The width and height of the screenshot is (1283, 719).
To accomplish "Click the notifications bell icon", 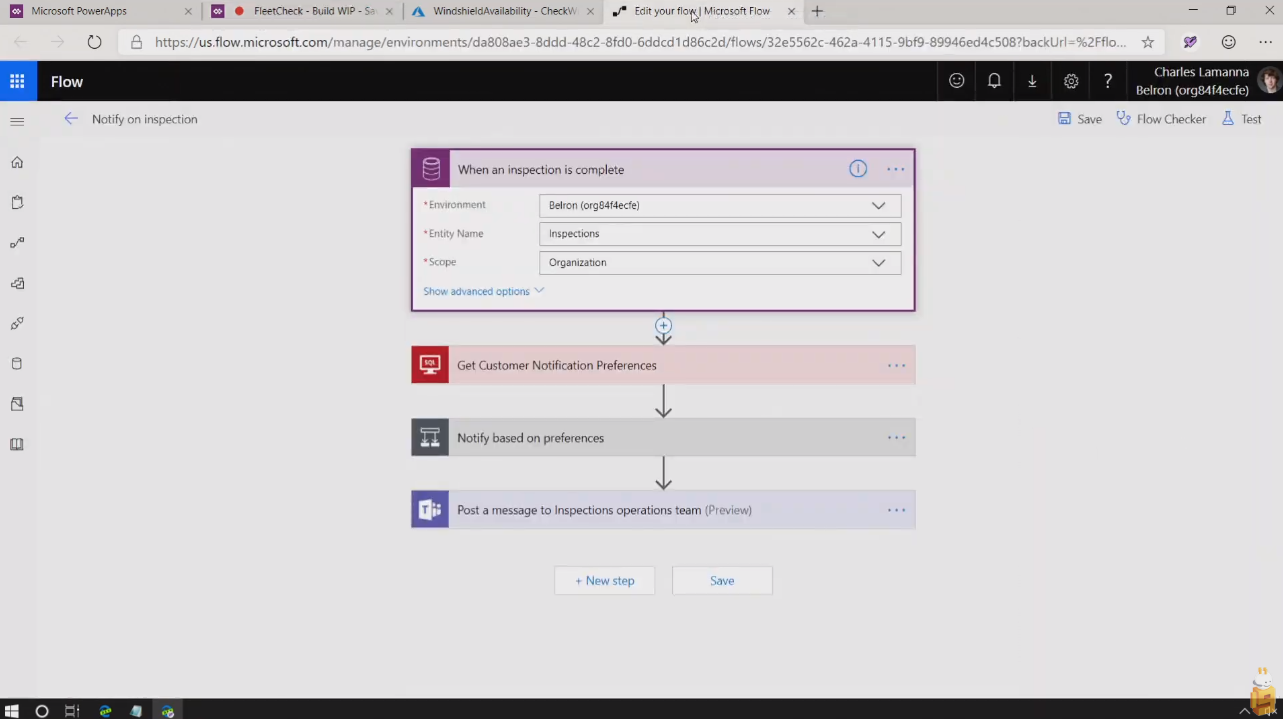I will [994, 81].
